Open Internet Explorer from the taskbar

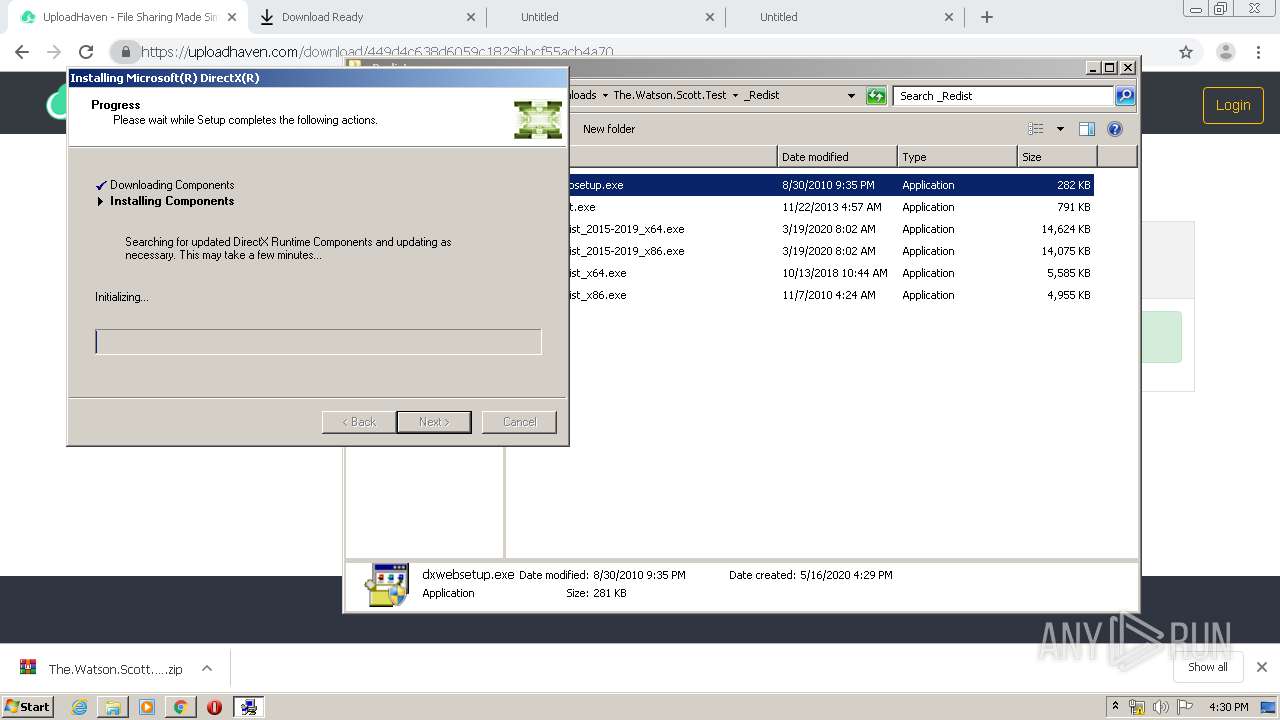(x=79, y=707)
